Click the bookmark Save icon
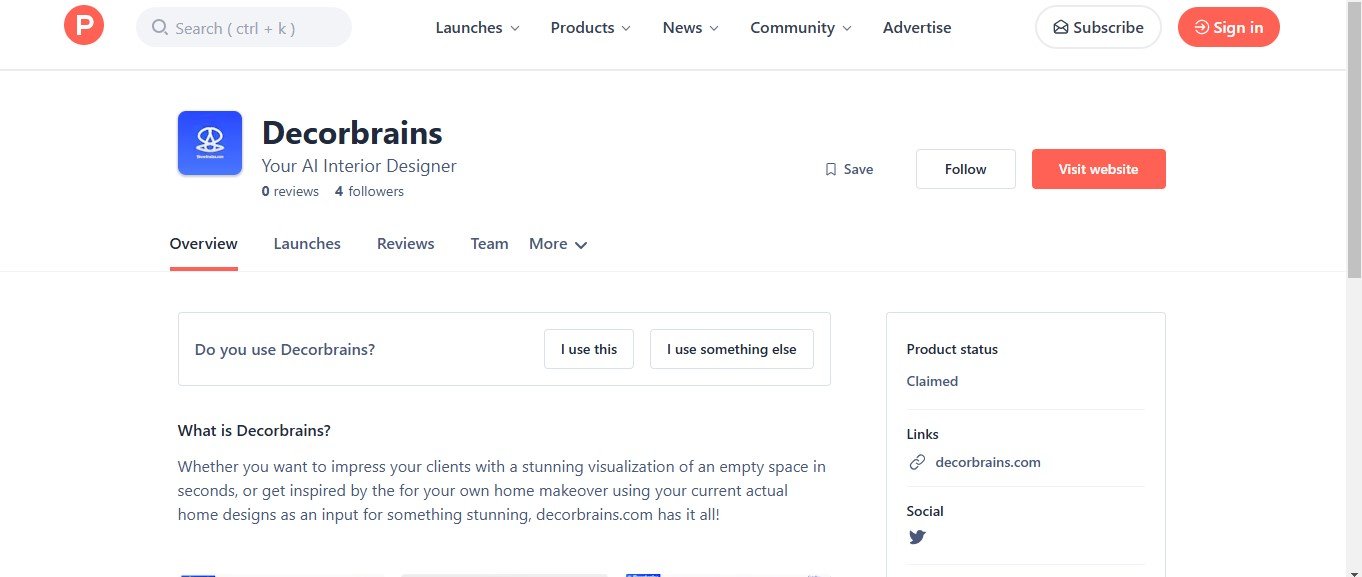 tap(831, 170)
